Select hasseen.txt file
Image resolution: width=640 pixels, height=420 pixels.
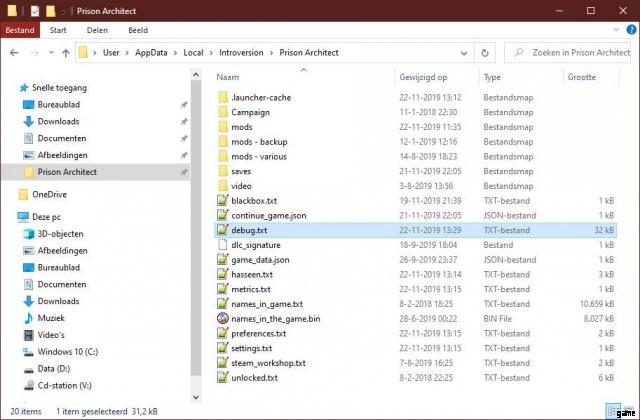(x=252, y=274)
